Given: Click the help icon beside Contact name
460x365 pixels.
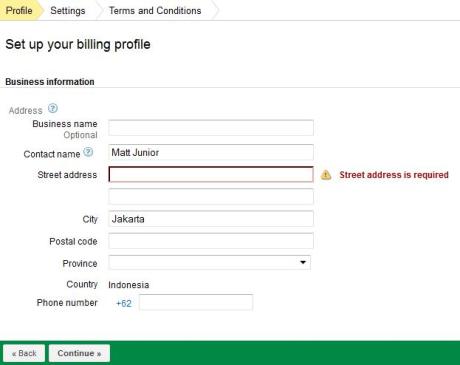Looking at the screenshot, I should coord(88,152).
